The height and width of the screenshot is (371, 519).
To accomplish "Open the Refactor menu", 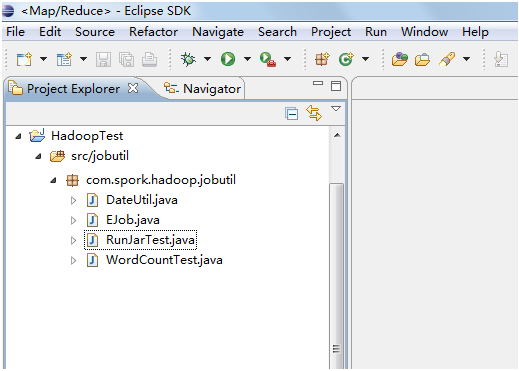I will [x=153, y=32].
